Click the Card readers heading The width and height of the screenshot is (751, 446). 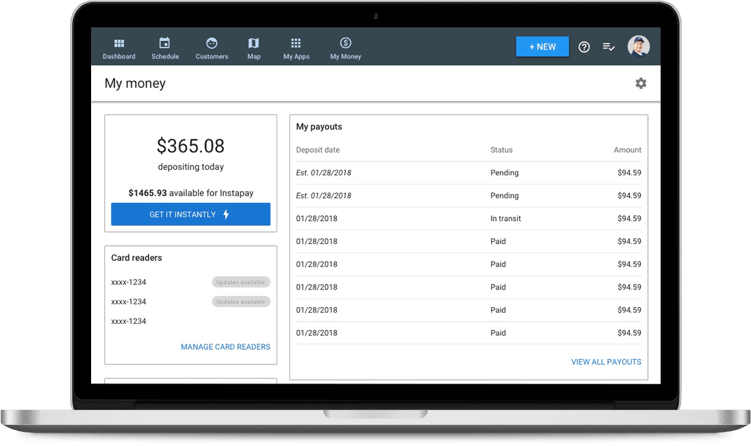click(137, 258)
